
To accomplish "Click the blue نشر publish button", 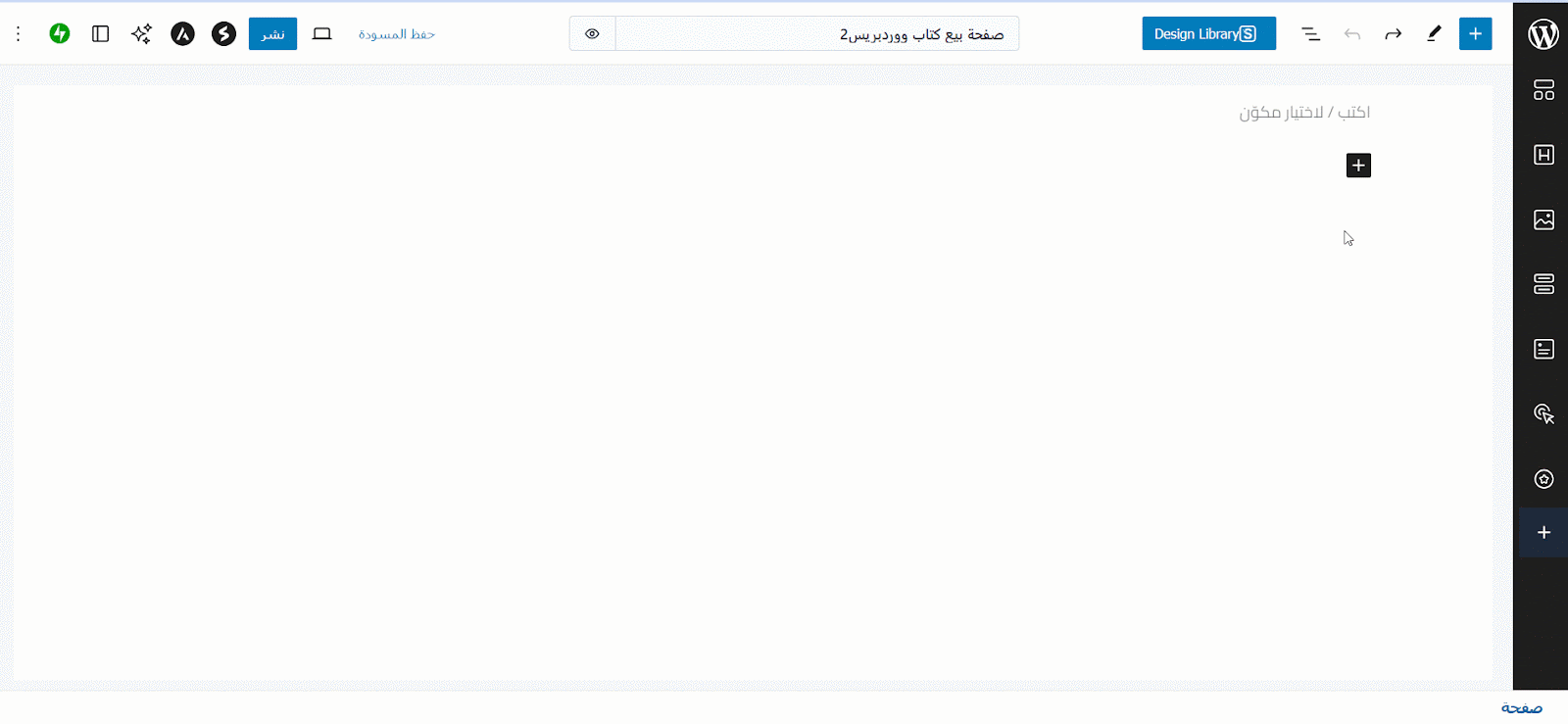I will click(x=272, y=33).
